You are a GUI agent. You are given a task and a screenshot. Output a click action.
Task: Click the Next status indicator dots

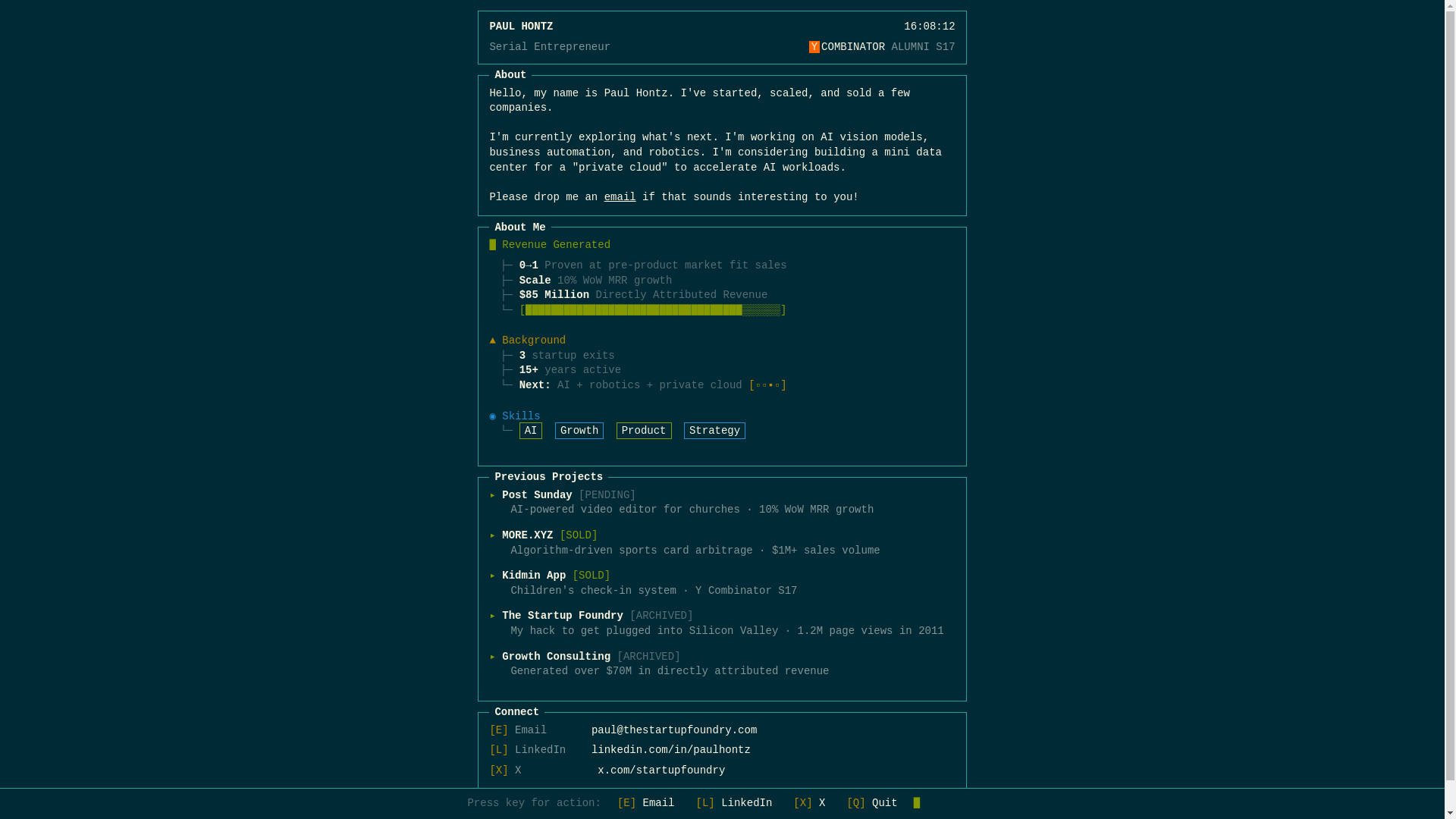[767, 385]
